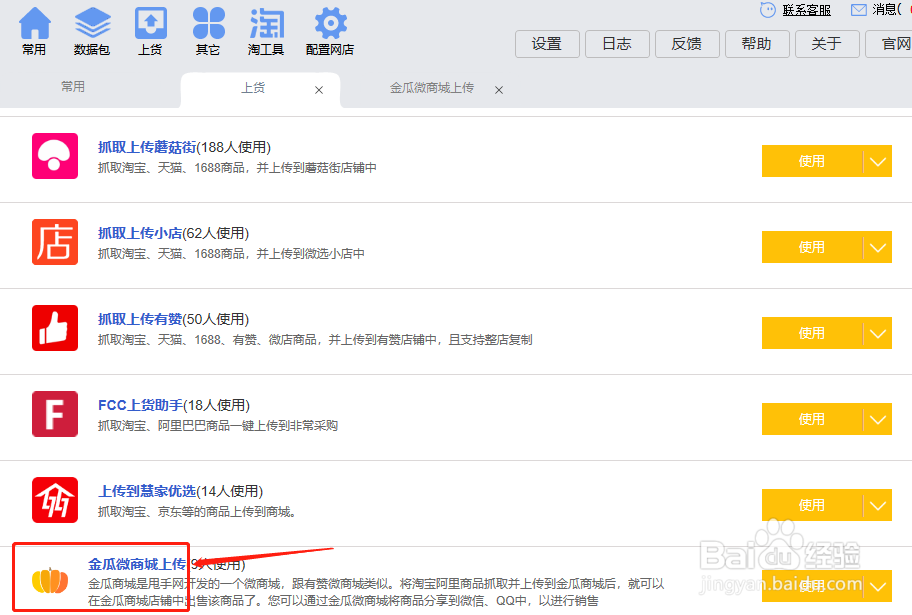912x615 pixels.
Task: Click 使用 for FCC上货助手
Action: [811, 420]
